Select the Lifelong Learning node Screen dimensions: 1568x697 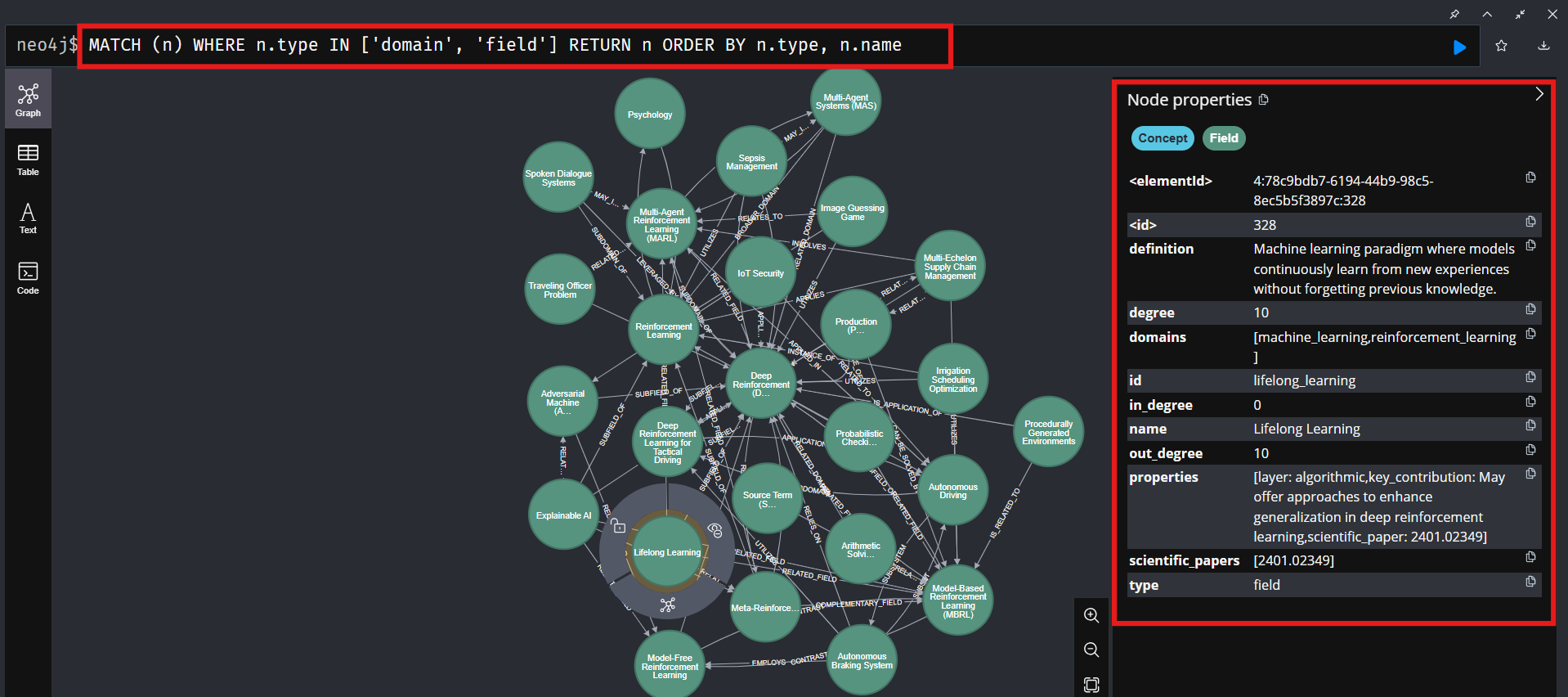click(x=667, y=552)
